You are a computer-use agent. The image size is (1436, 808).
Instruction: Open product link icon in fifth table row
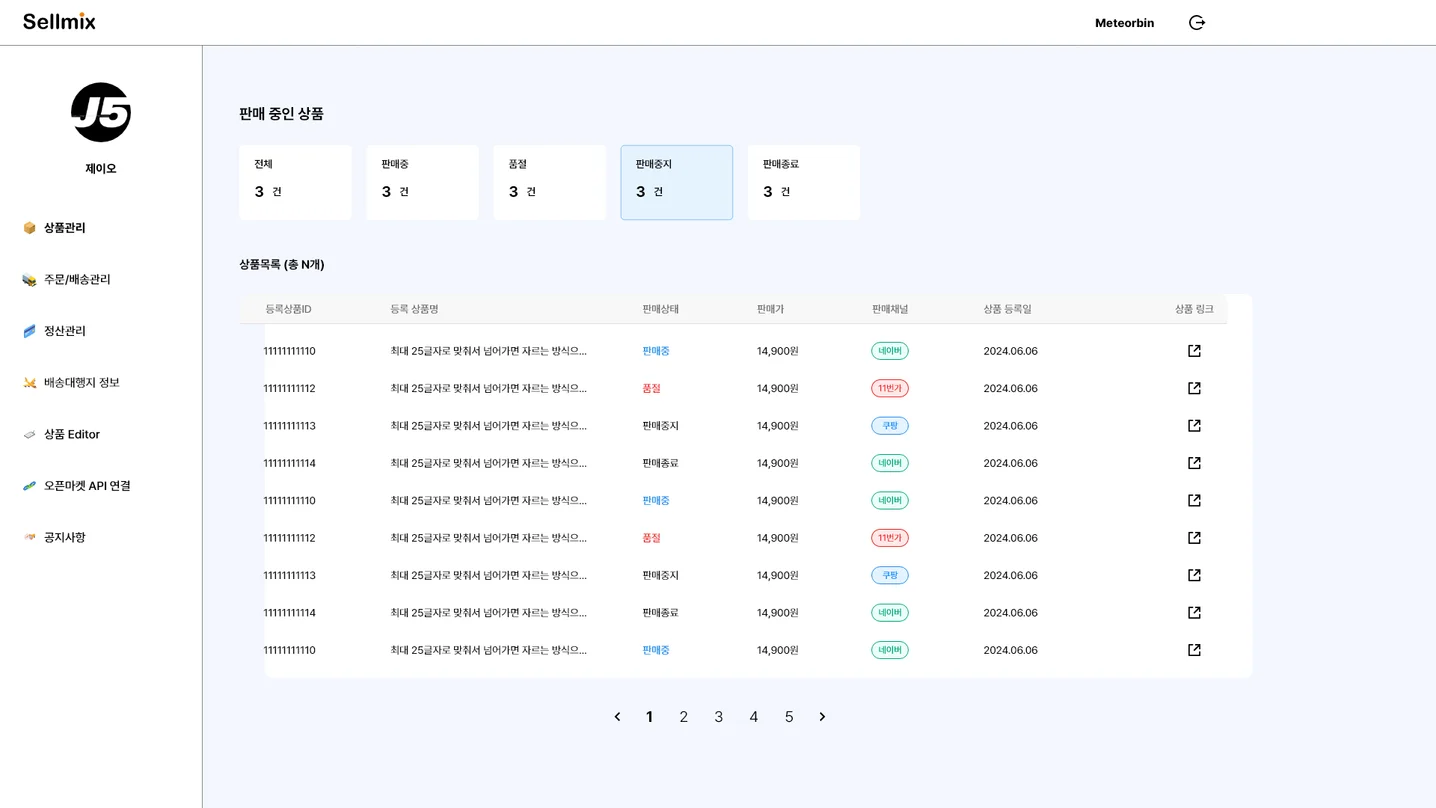click(1194, 500)
